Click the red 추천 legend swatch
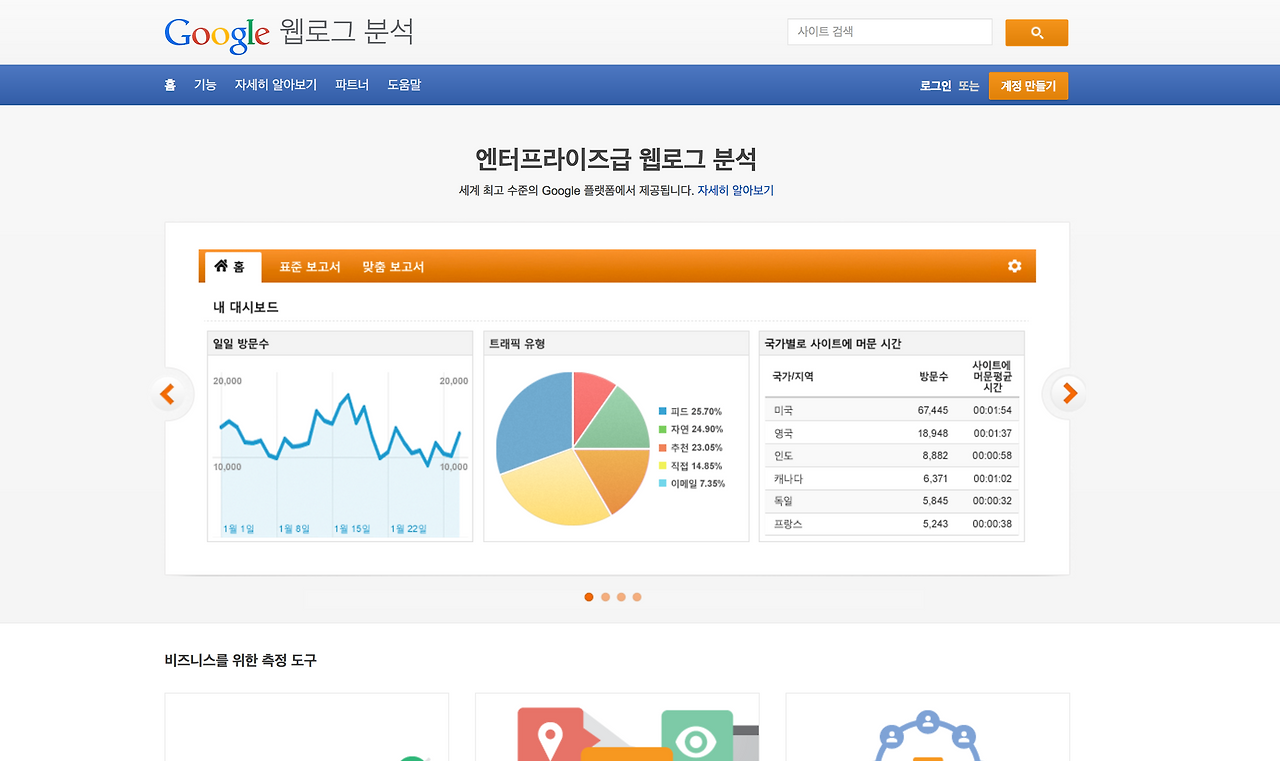 (x=662, y=447)
